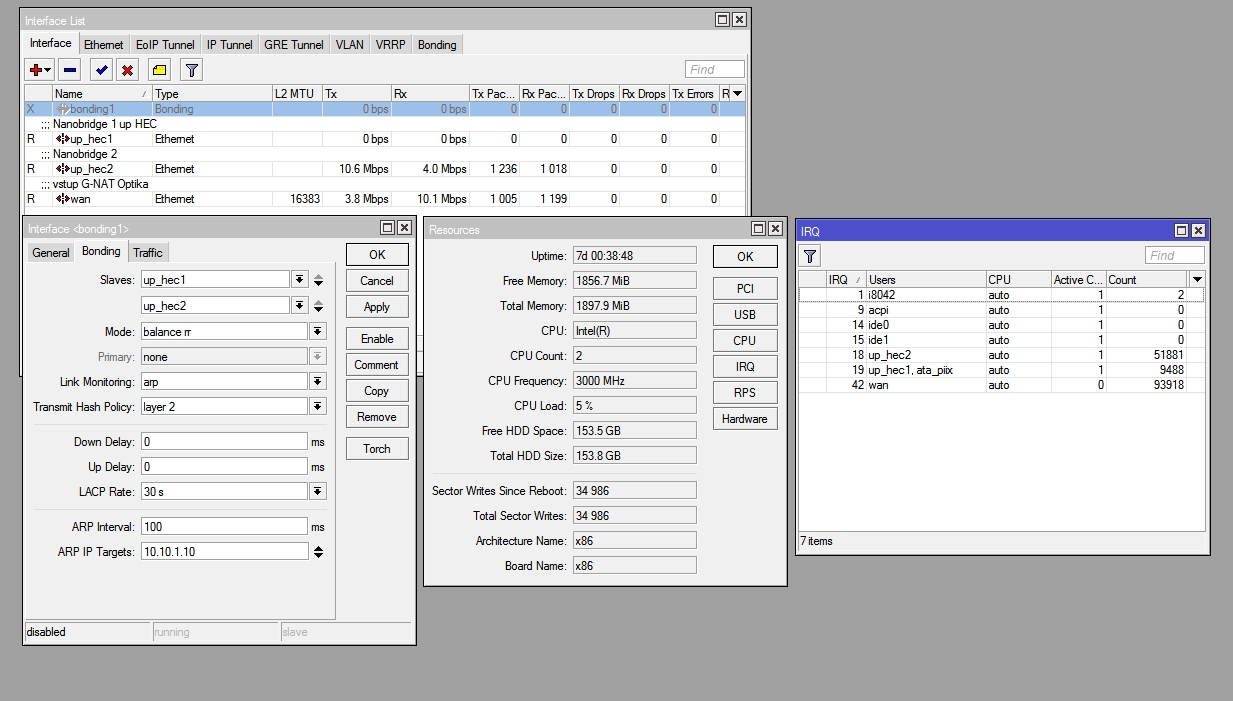Click the filter funnel icon in IRQ window
The image size is (1233, 701).
tap(809, 255)
